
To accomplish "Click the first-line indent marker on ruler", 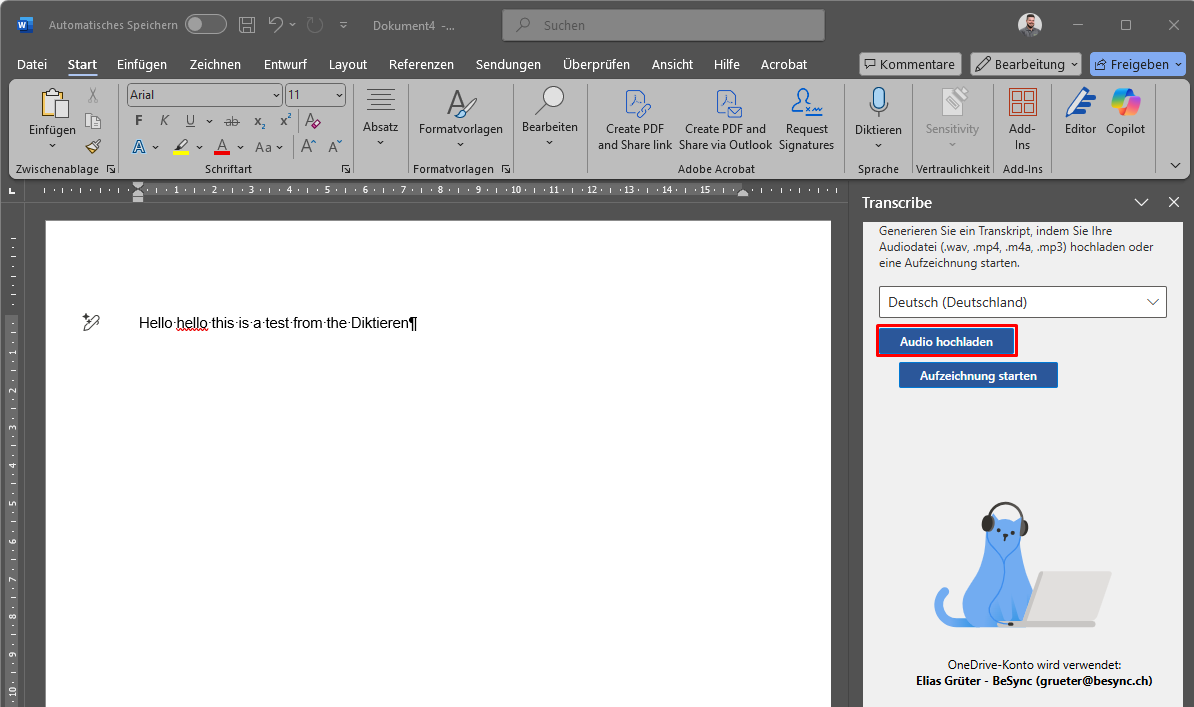I will [x=138, y=186].
